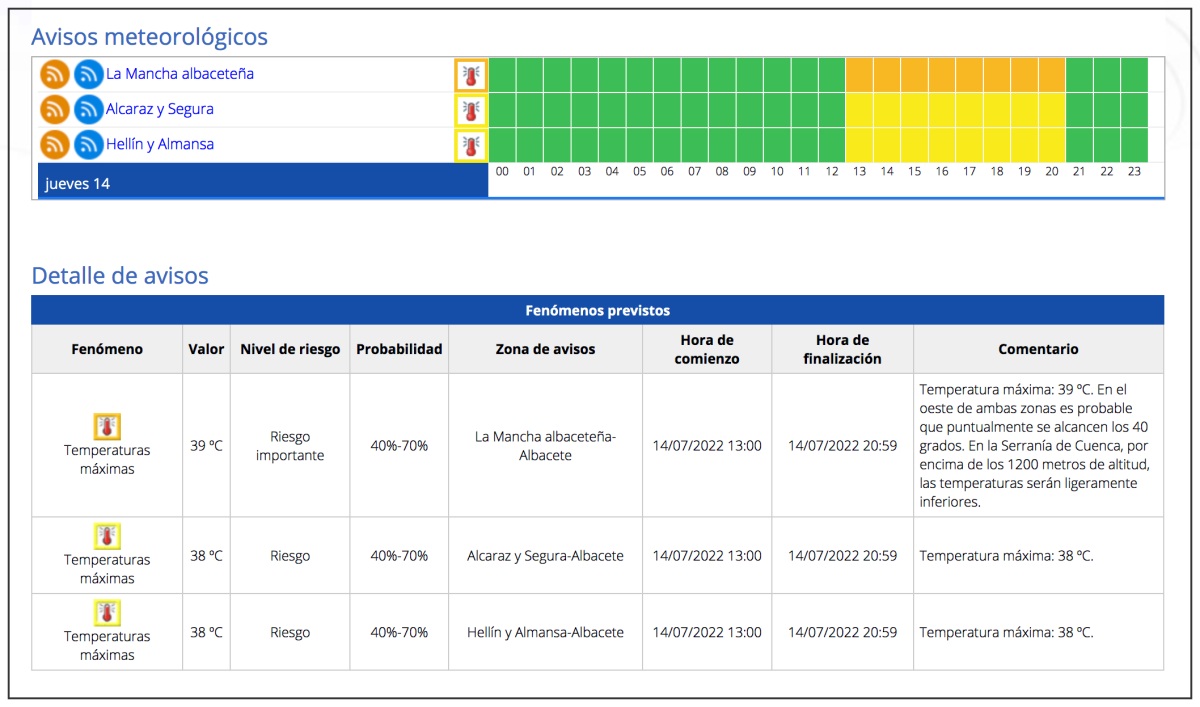Click orange-bordered thermometer icon in La Mancha timeline row
This screenshot has height=707, width=1200.
pos(471,75)
